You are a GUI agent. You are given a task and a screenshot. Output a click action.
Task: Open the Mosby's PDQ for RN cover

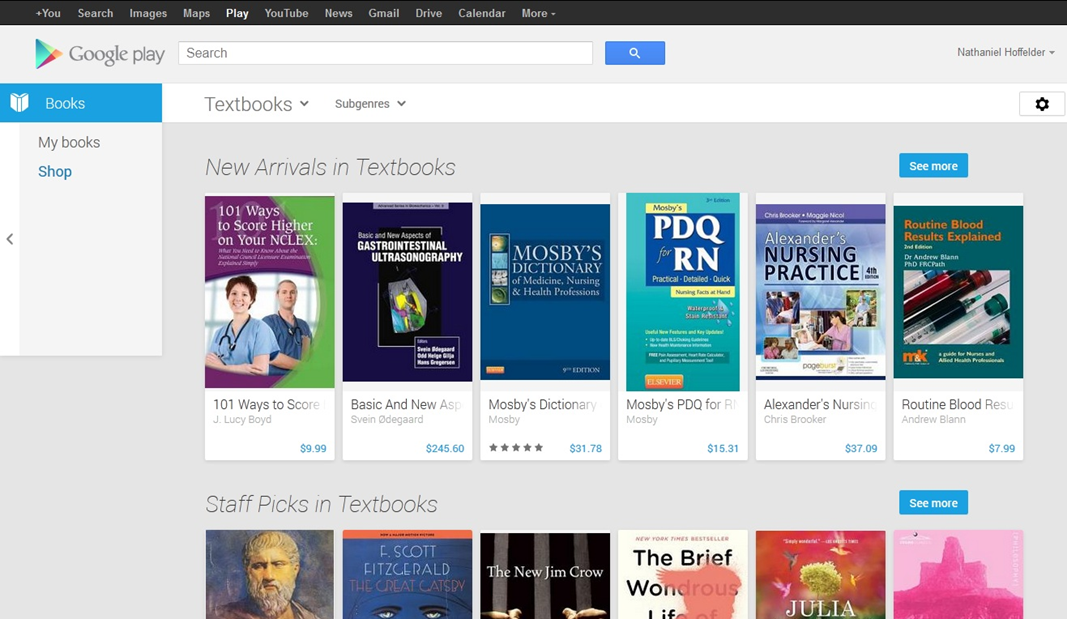pyautogui.click(x=683, y=291)
